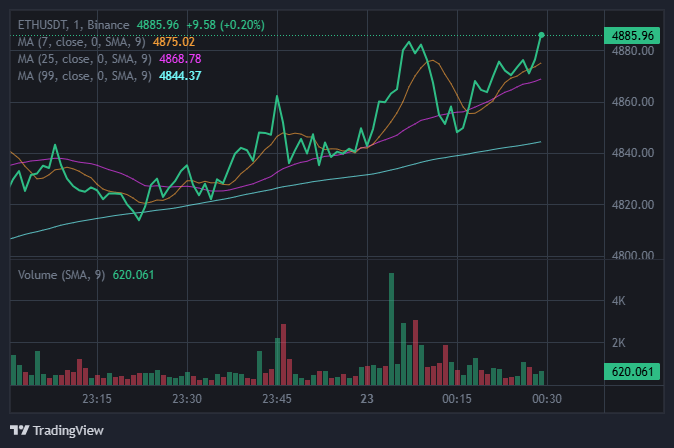Click the 4820.00 price scale label
The image size is (674, 448).
632,205
